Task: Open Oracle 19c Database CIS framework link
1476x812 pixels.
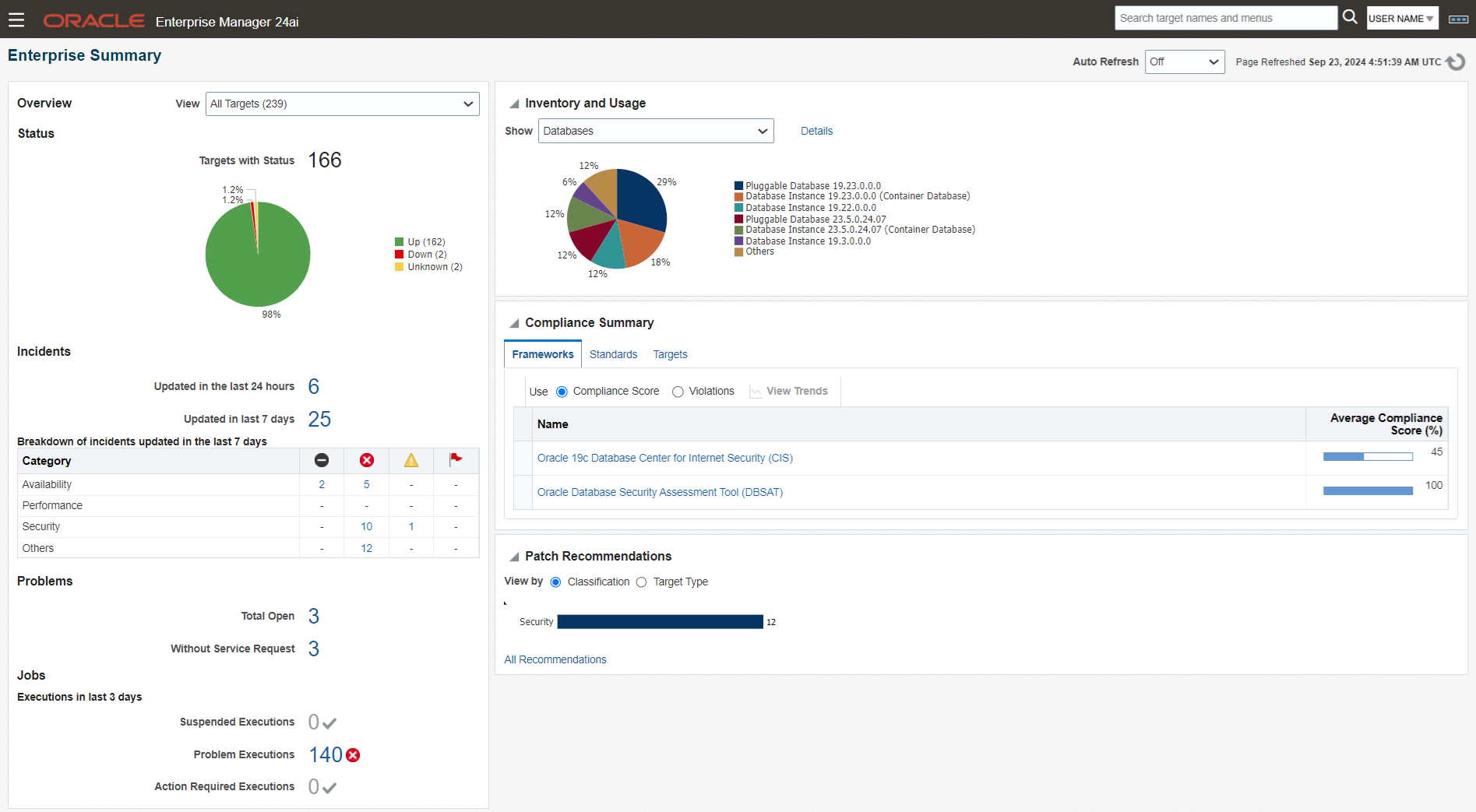Action: [665, 458]
